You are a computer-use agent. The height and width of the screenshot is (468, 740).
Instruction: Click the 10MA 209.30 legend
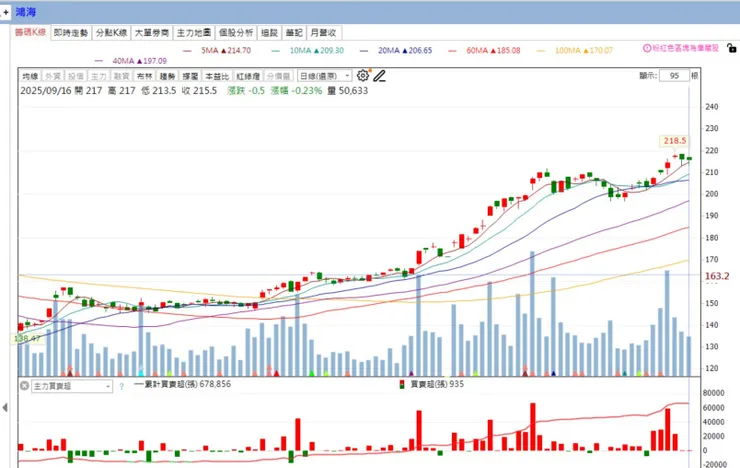tap(308, 50)
